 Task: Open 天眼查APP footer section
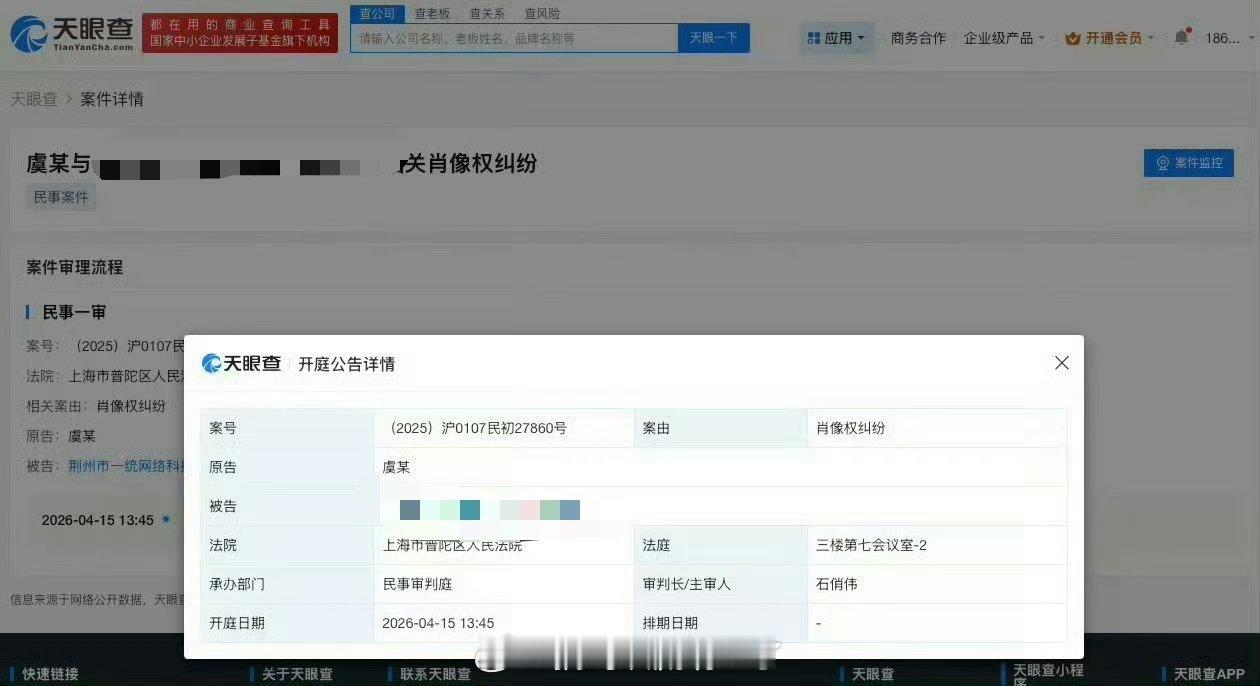[1209, 675]
